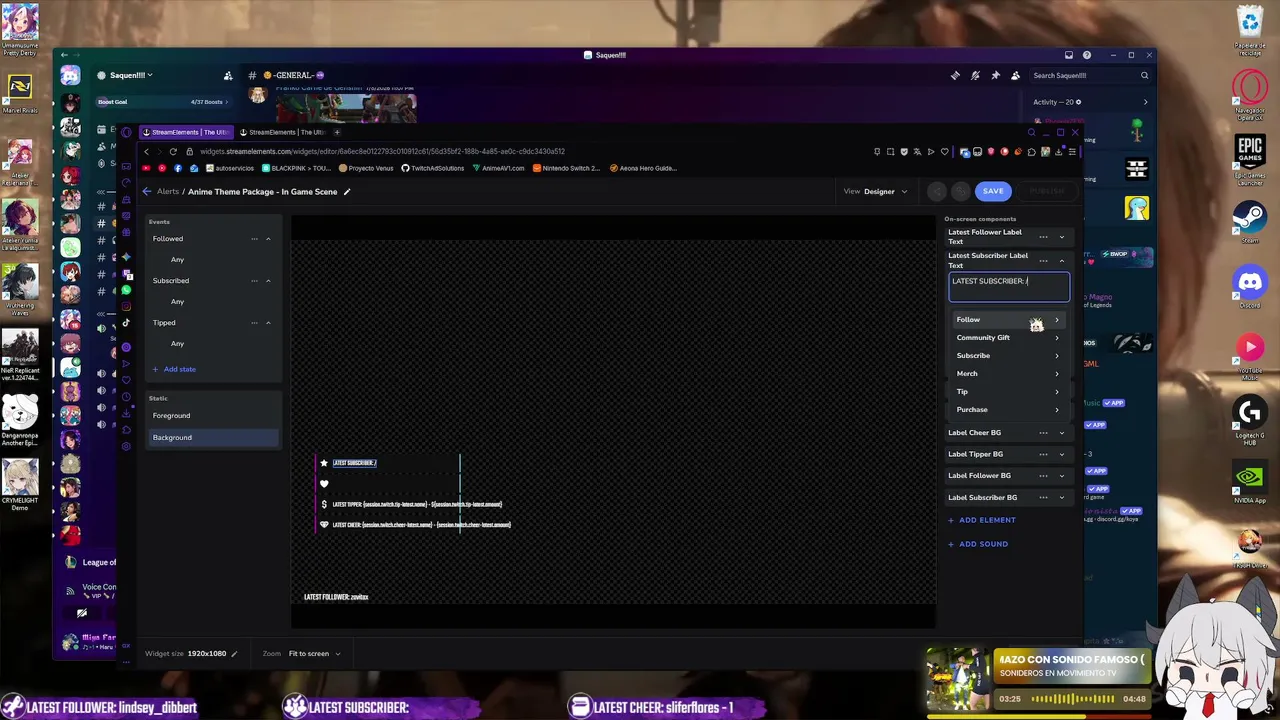Select the LATEST SUBSCRIBER label on canvas
The height and width of the screenshot is (720, 1280).
[x=354, y=463]
